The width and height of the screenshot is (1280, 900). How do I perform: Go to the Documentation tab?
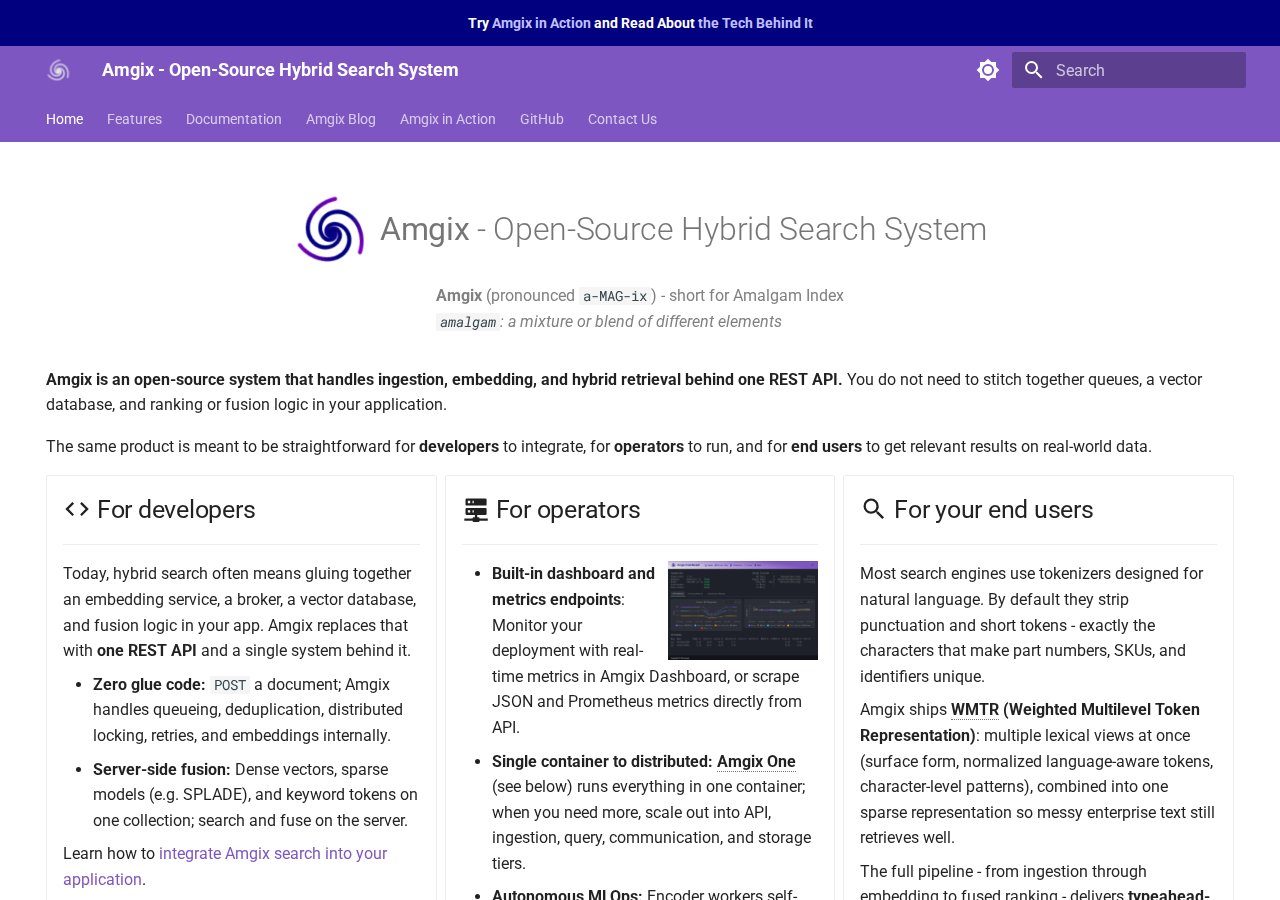pos(234,119)
